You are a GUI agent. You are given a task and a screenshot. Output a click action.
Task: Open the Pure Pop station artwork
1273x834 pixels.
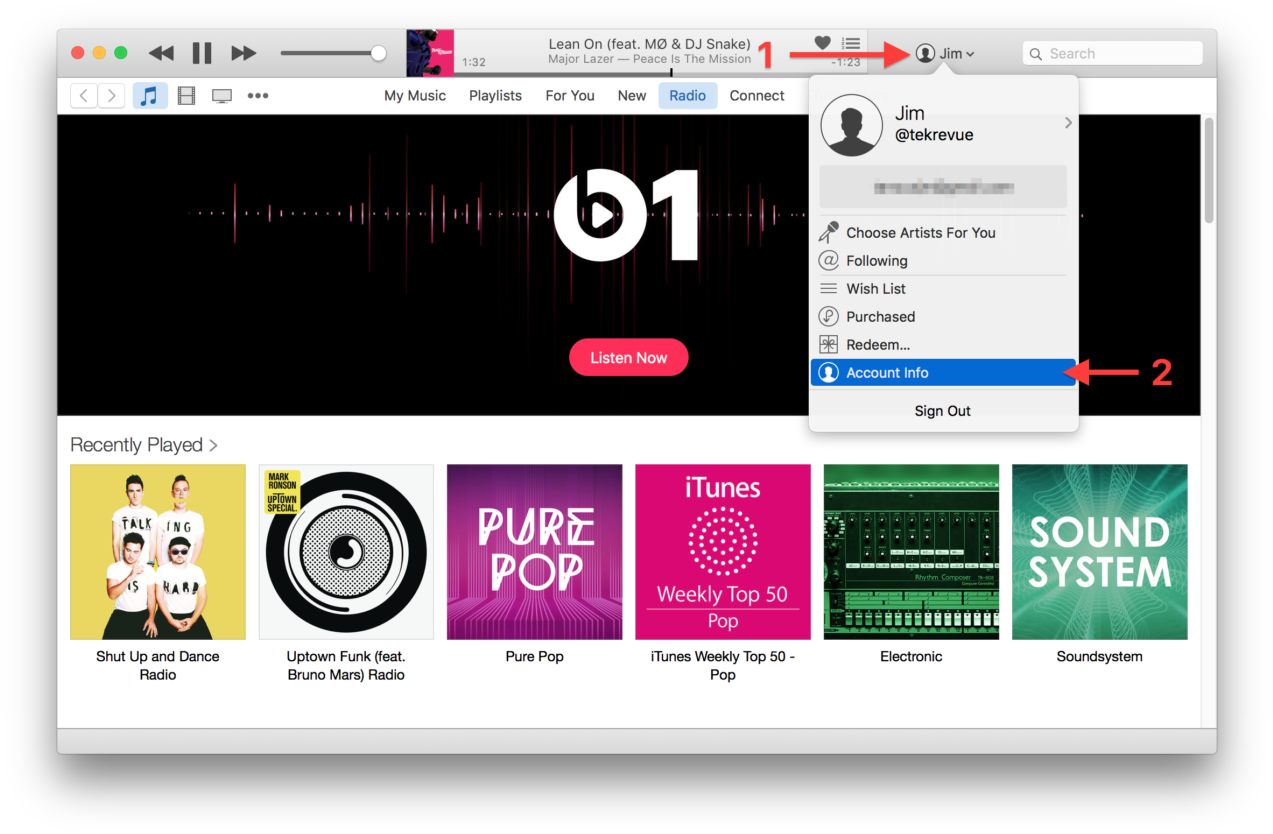click(535, 552)
